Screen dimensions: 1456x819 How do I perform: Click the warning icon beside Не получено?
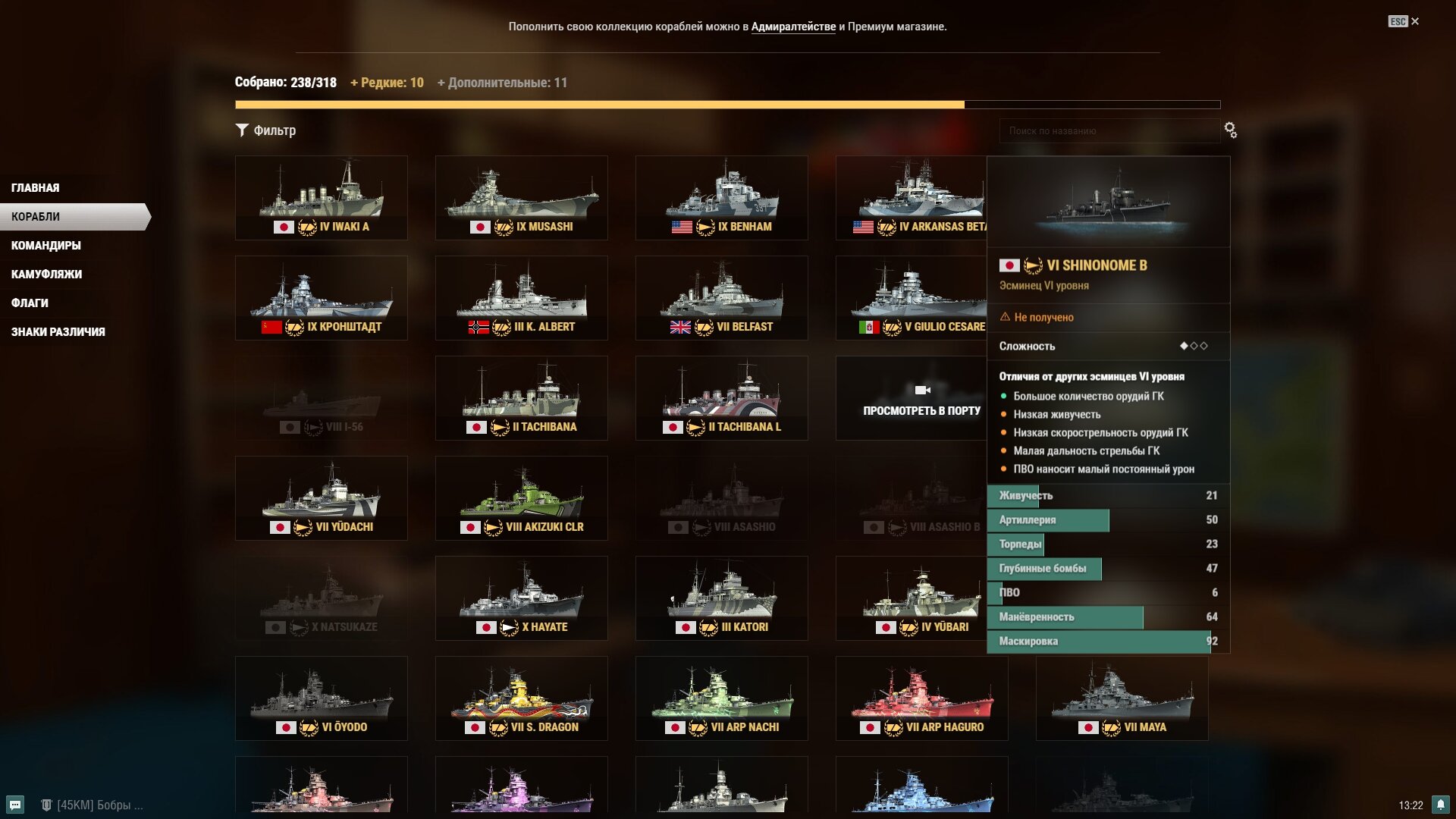[x=1005, y=317]
